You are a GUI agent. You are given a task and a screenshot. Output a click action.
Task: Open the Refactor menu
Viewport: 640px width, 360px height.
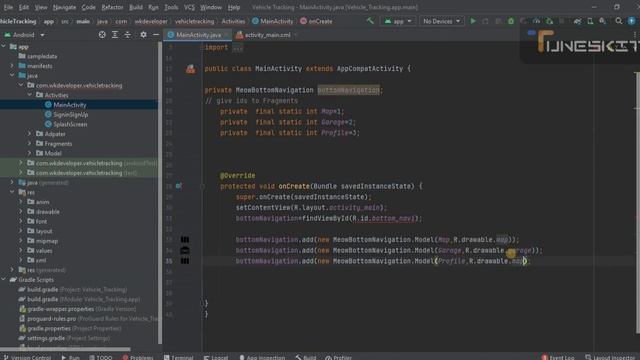[x=112, y=7]
